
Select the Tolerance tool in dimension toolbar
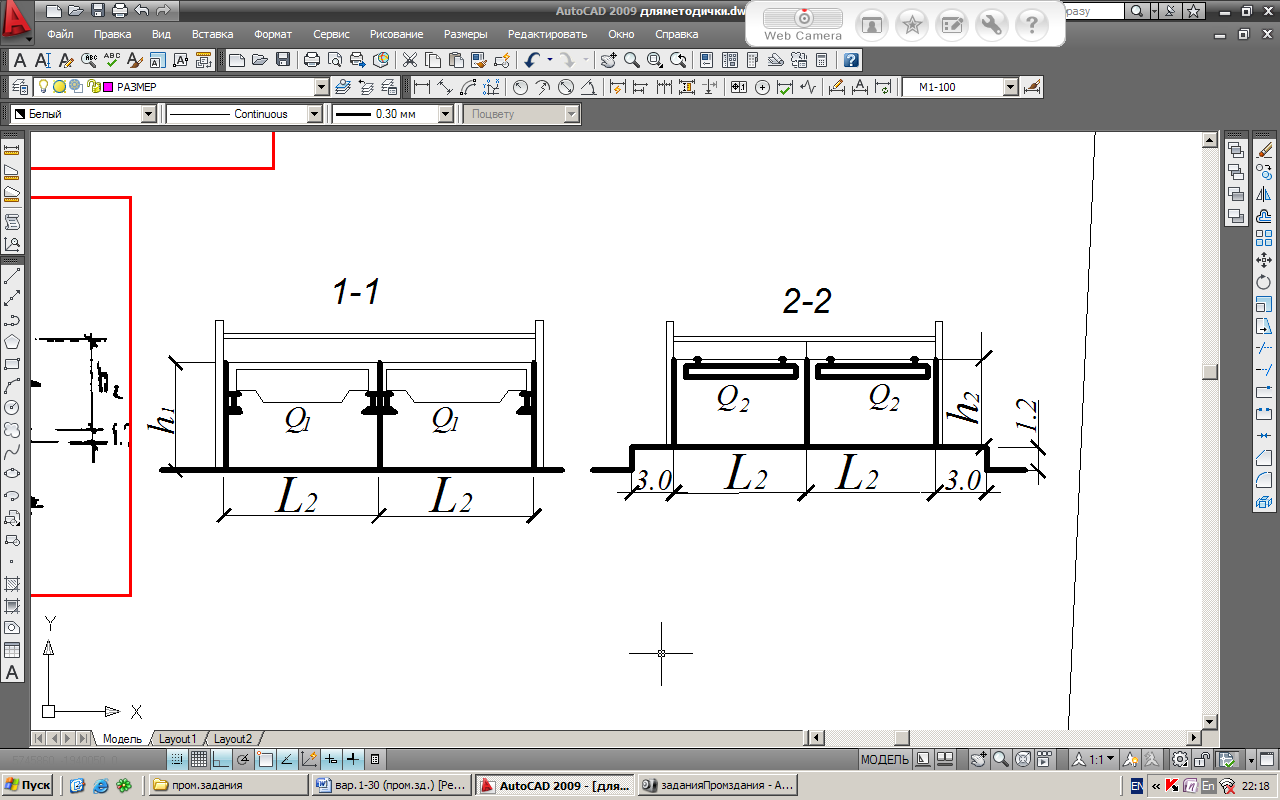739,87
